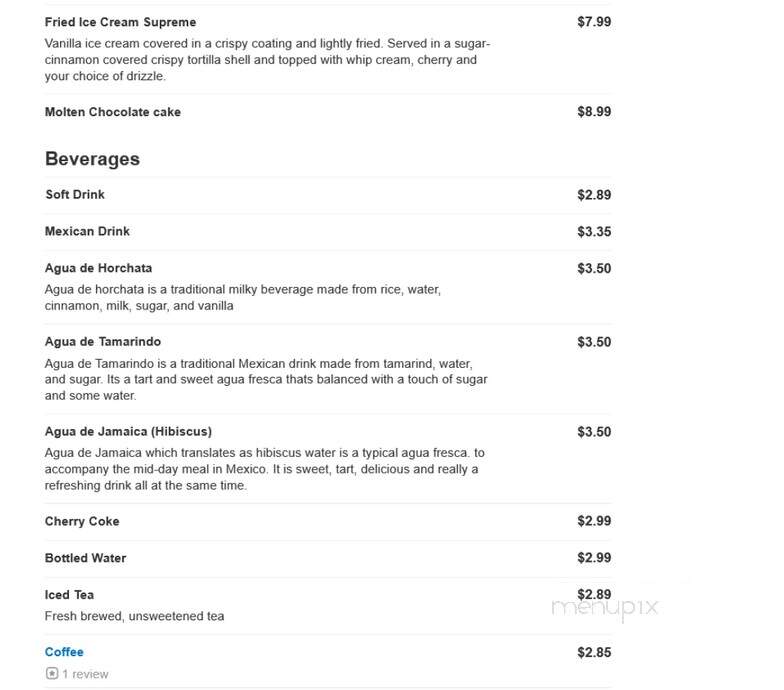Select the Iced Tea menu item
The height and width of the screenshot is (690, 784).
pos(70,594)
